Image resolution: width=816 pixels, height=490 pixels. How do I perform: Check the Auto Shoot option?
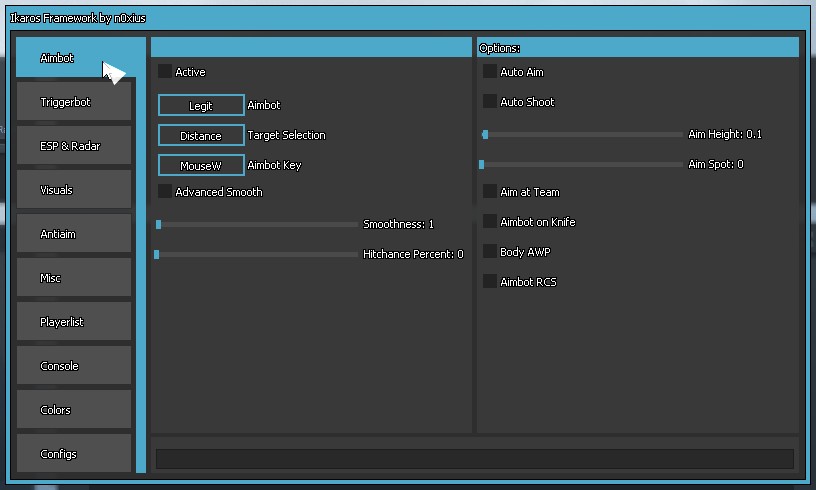click(x=490, y=102)
